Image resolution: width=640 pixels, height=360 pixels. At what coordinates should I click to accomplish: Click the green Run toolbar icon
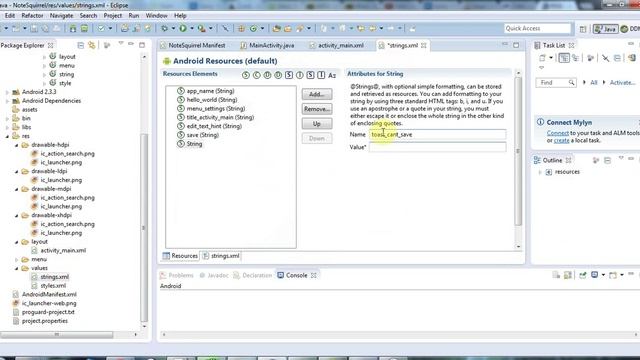[183, 28]
